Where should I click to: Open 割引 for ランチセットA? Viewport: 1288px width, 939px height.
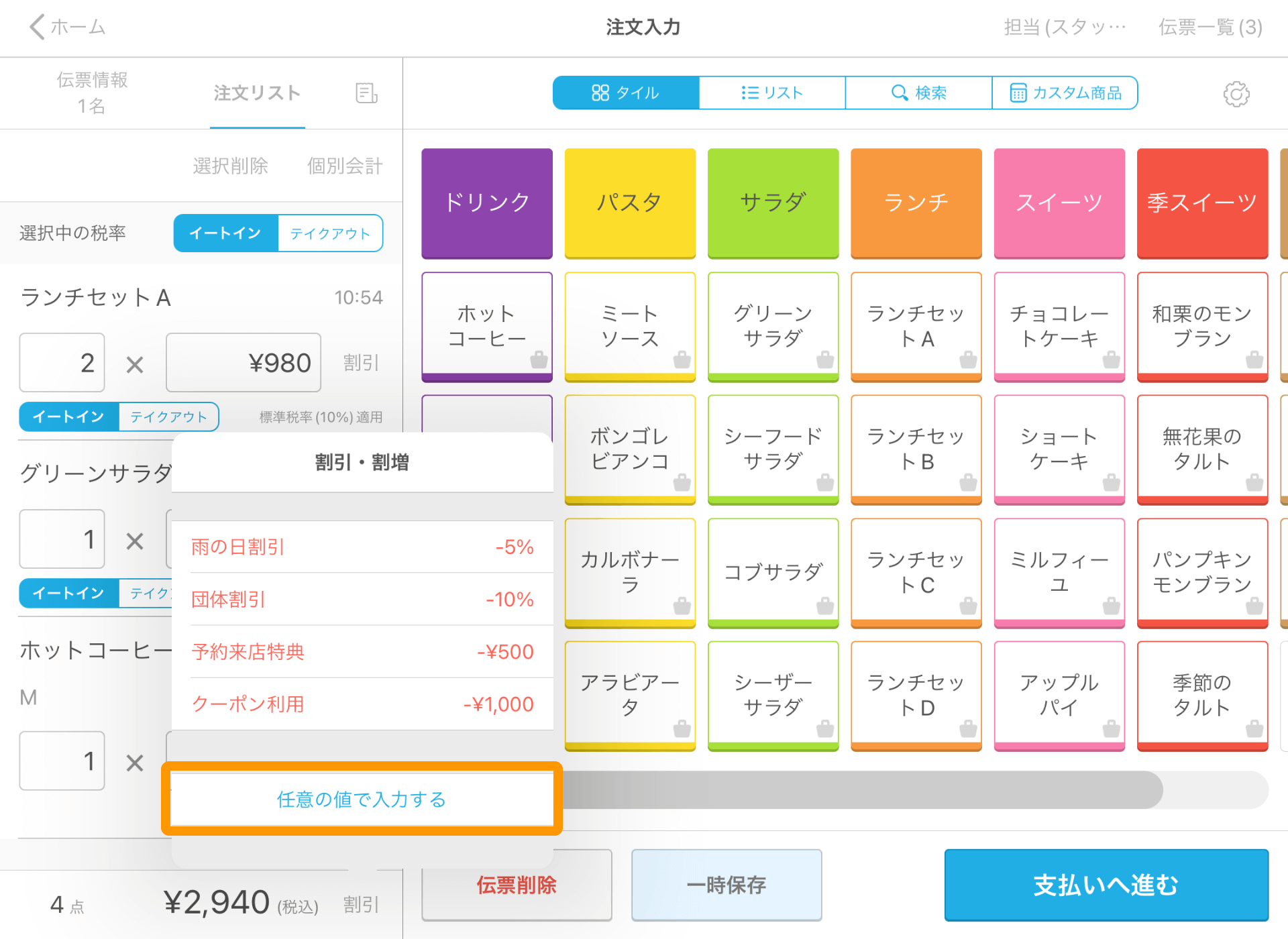(361, 363)
